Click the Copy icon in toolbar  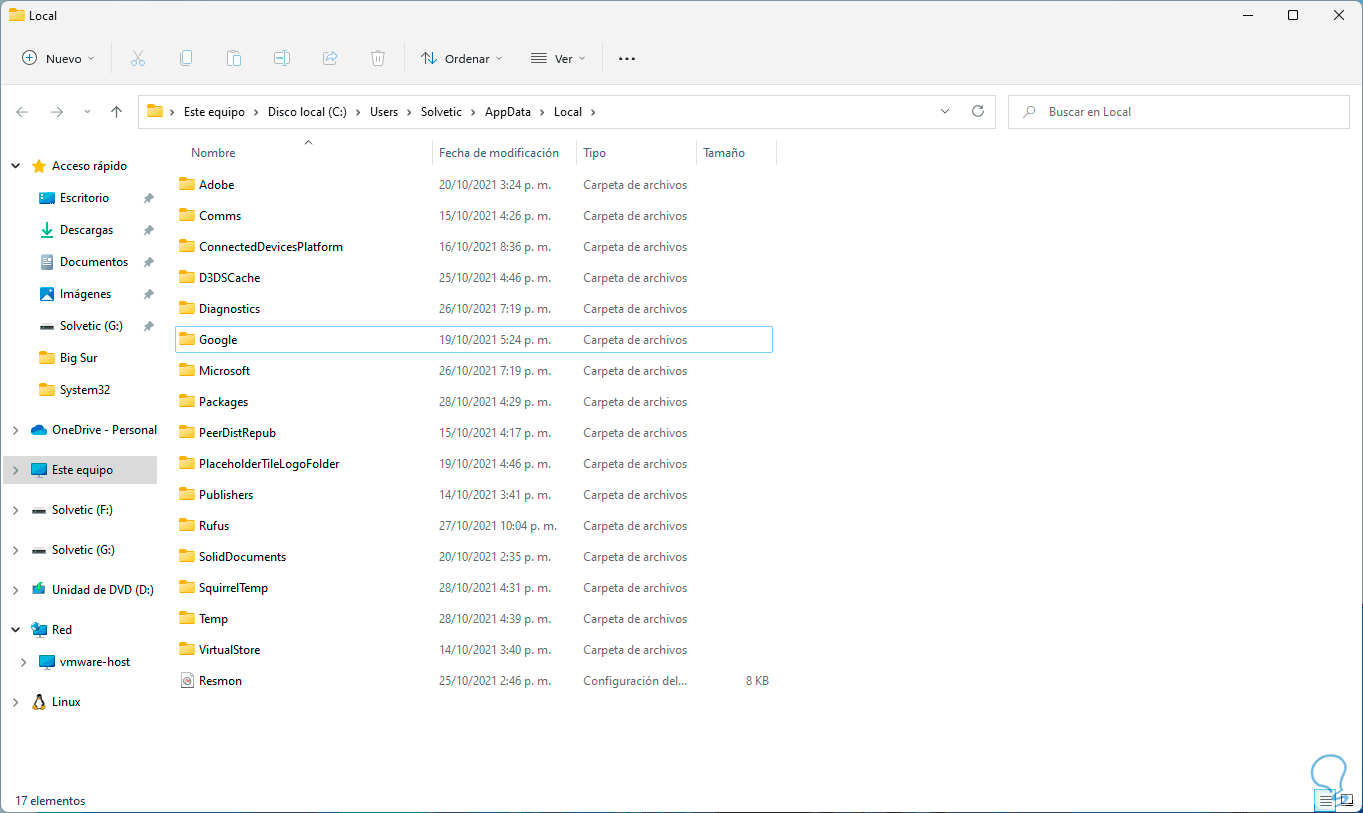(x=186, y=59)
